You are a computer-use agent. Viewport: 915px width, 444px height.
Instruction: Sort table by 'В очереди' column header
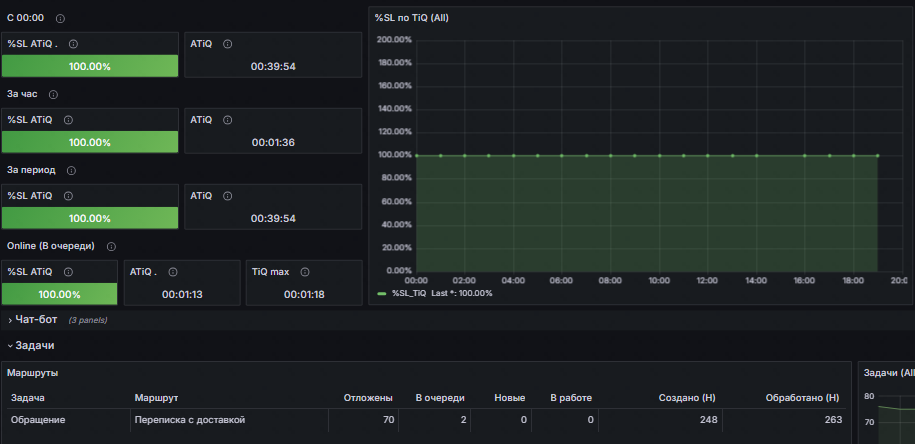point(440,398)
